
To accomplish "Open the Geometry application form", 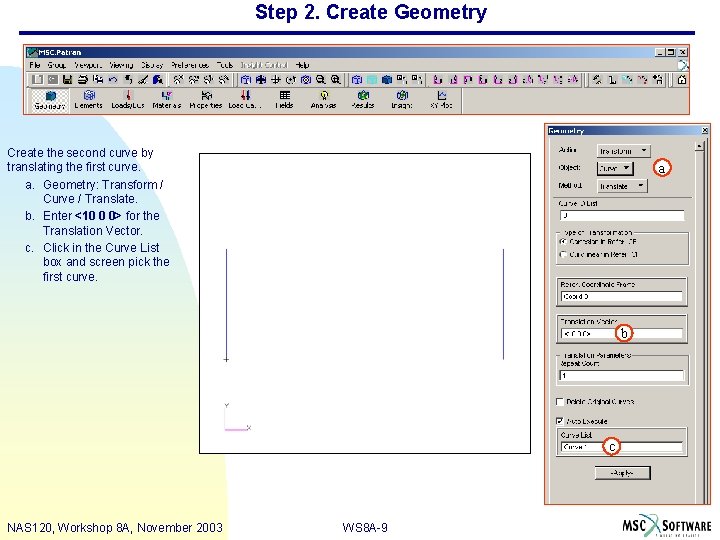I will [x=50, y=100].
